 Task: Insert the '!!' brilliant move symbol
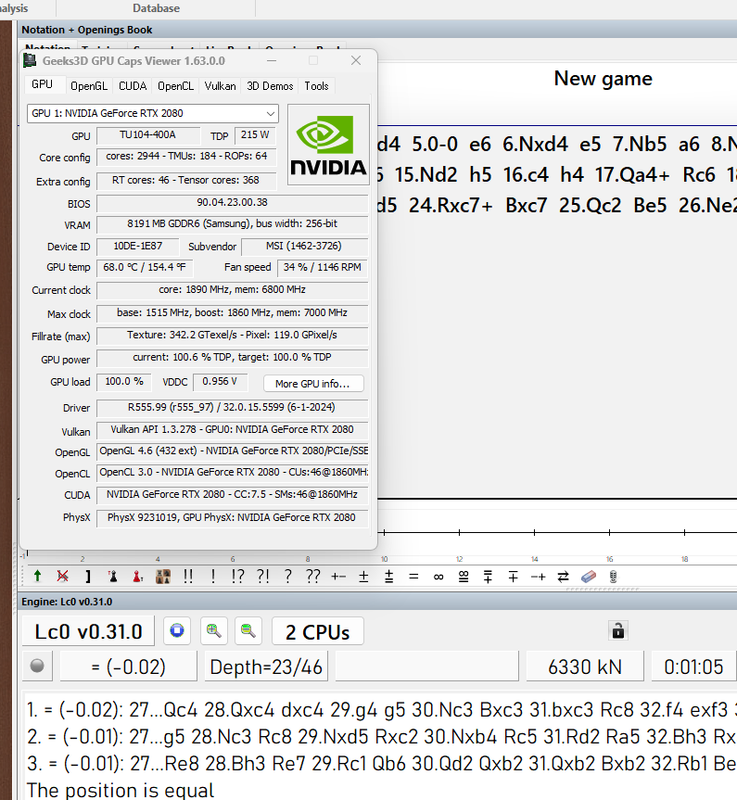188,577
